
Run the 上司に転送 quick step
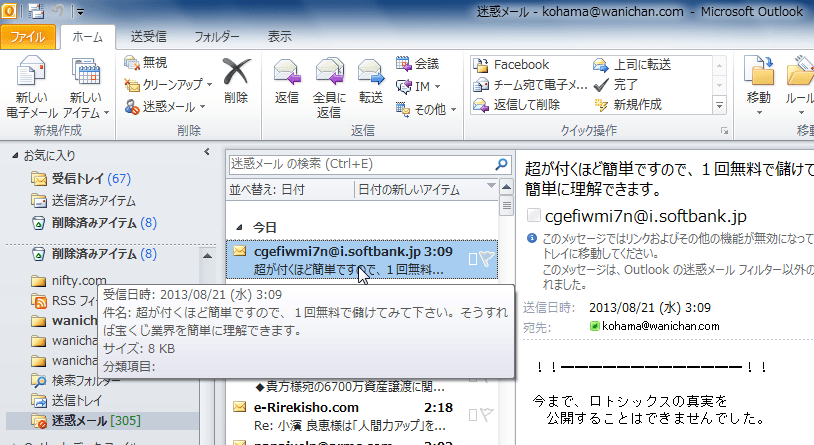632,64
